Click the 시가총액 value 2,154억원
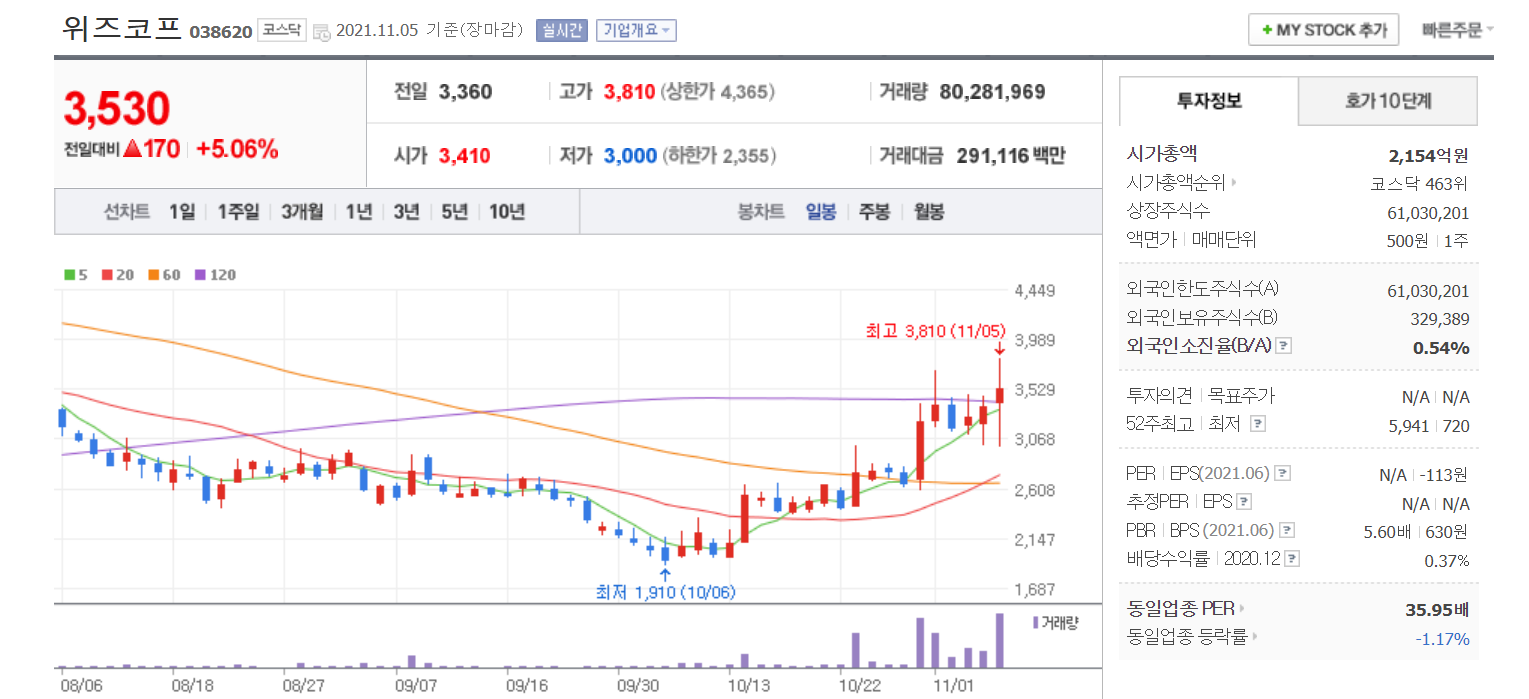Image resolution: width=1529 pixels, height=699 pixels. click(x=1429, y=156)
